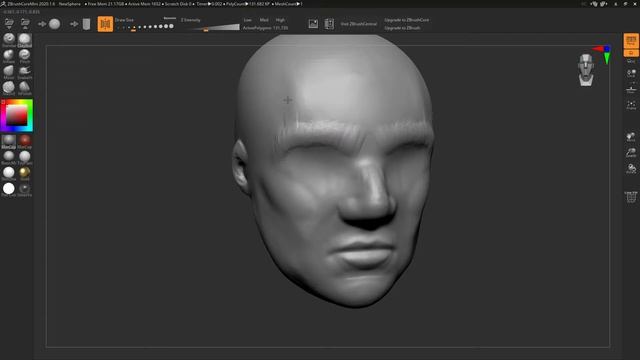Image resolution: width=640 pixels, height=360 pixels.
Task: Set mesh resolution to High
Action: point(280,20)
